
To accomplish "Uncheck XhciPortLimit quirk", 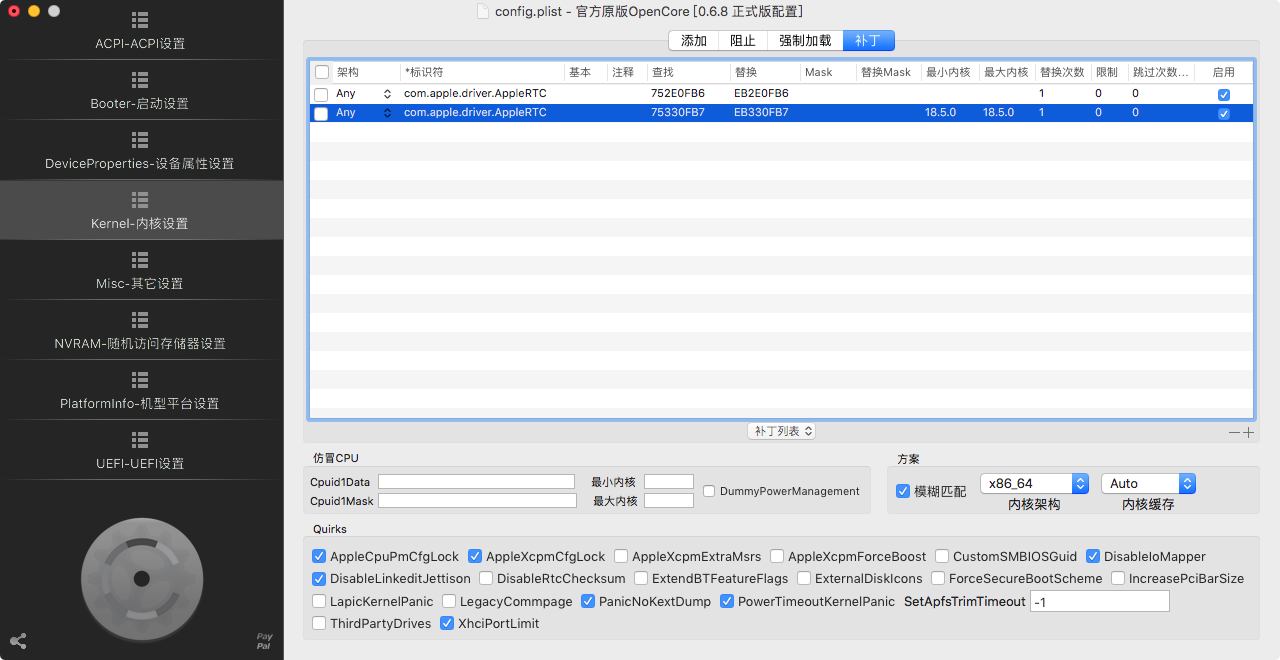I will 447,623.
